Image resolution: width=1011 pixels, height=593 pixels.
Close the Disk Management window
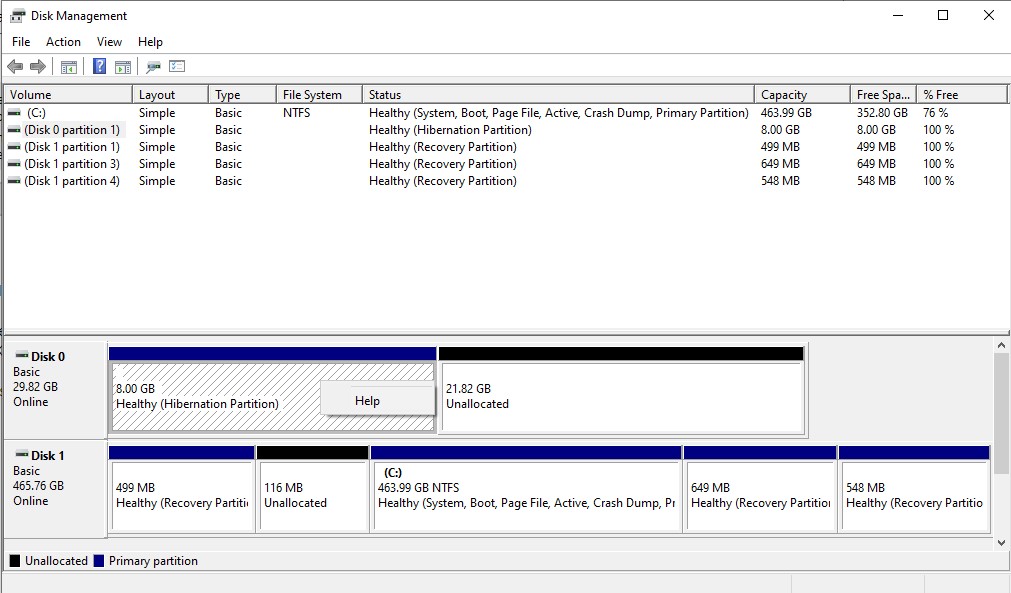[988, 15]
